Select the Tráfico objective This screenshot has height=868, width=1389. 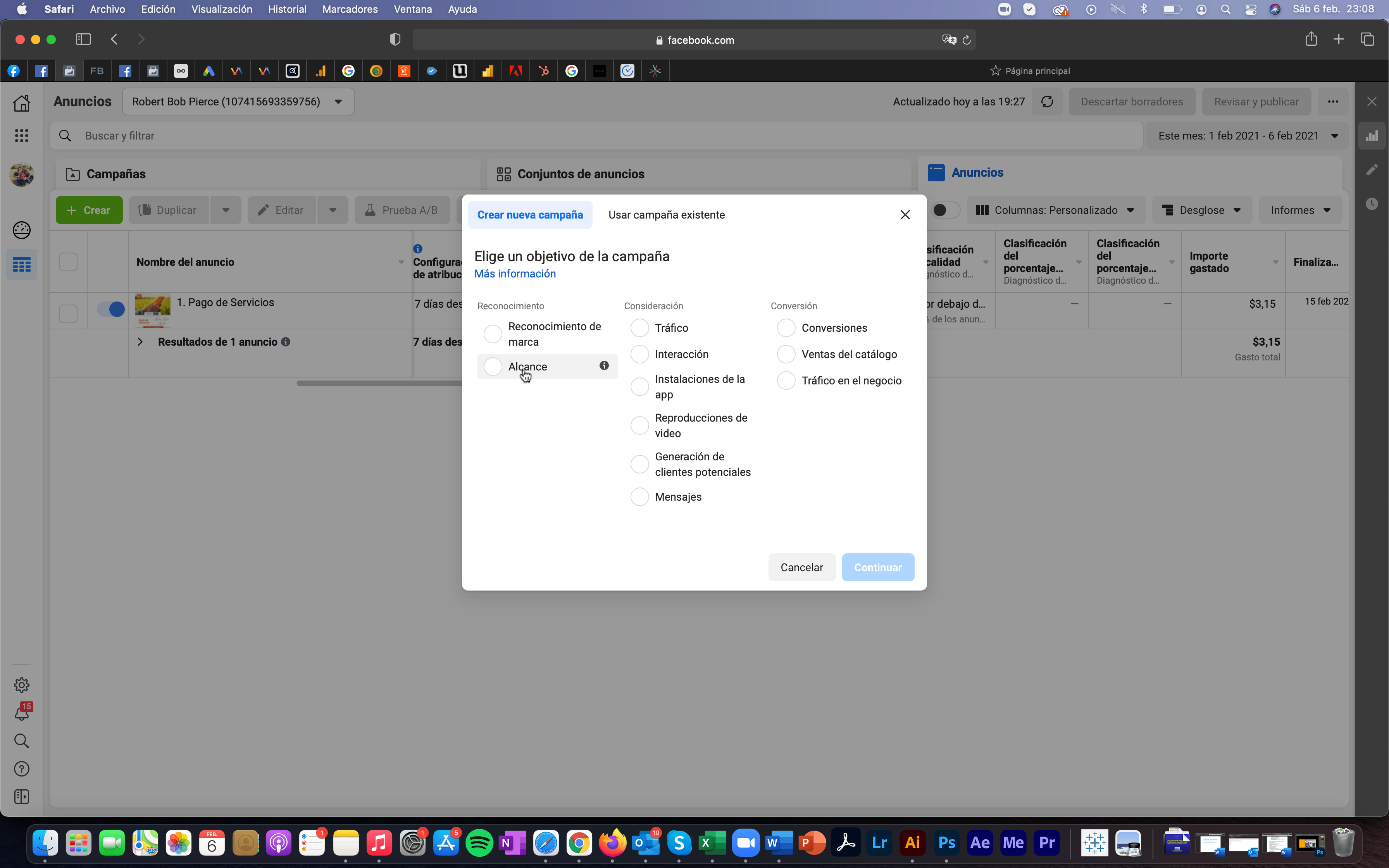[x=639, y=328]
